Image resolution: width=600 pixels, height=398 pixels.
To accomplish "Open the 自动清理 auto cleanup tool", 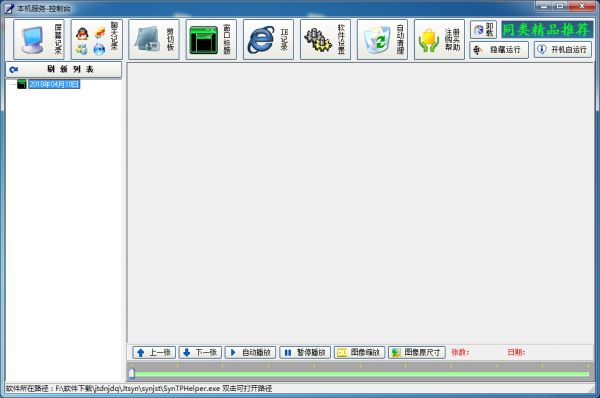I will (382, 39).
